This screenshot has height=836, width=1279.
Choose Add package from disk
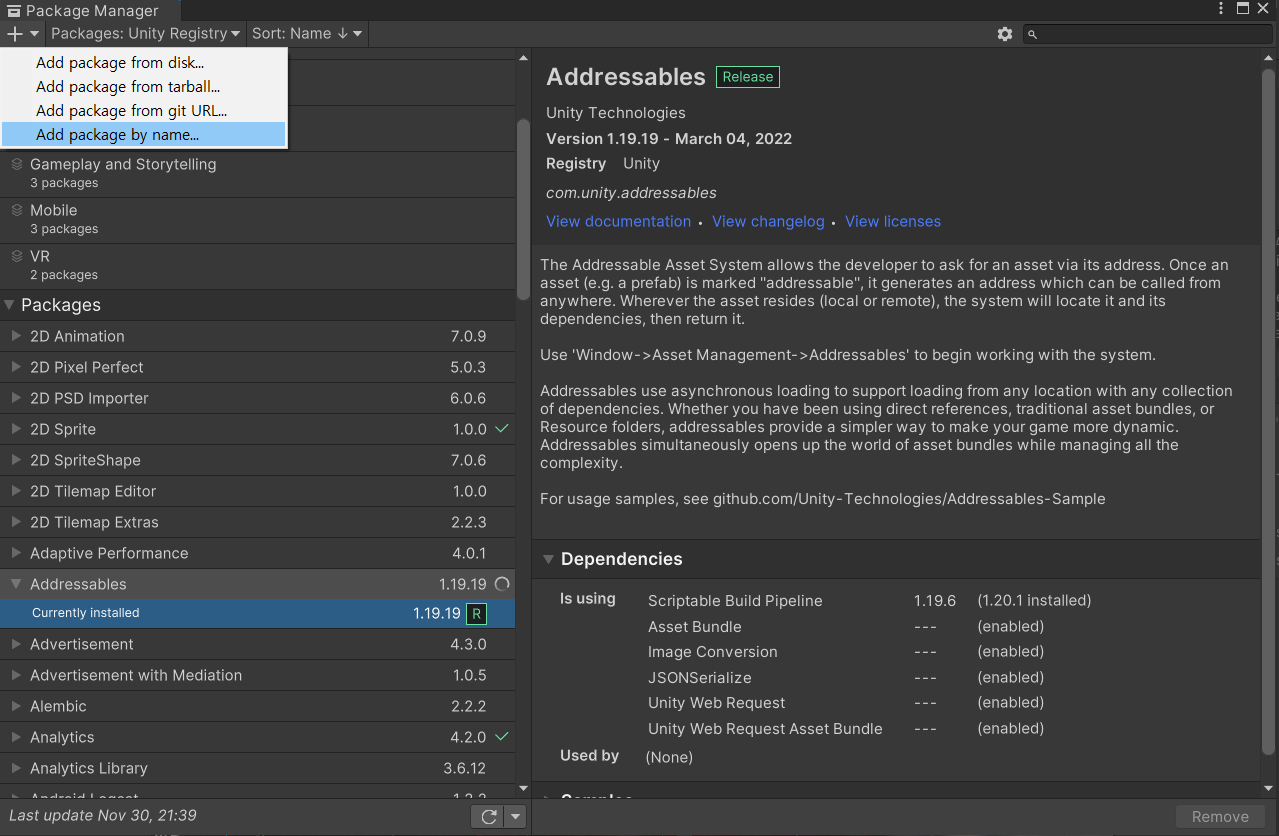(x=144, y=63)
